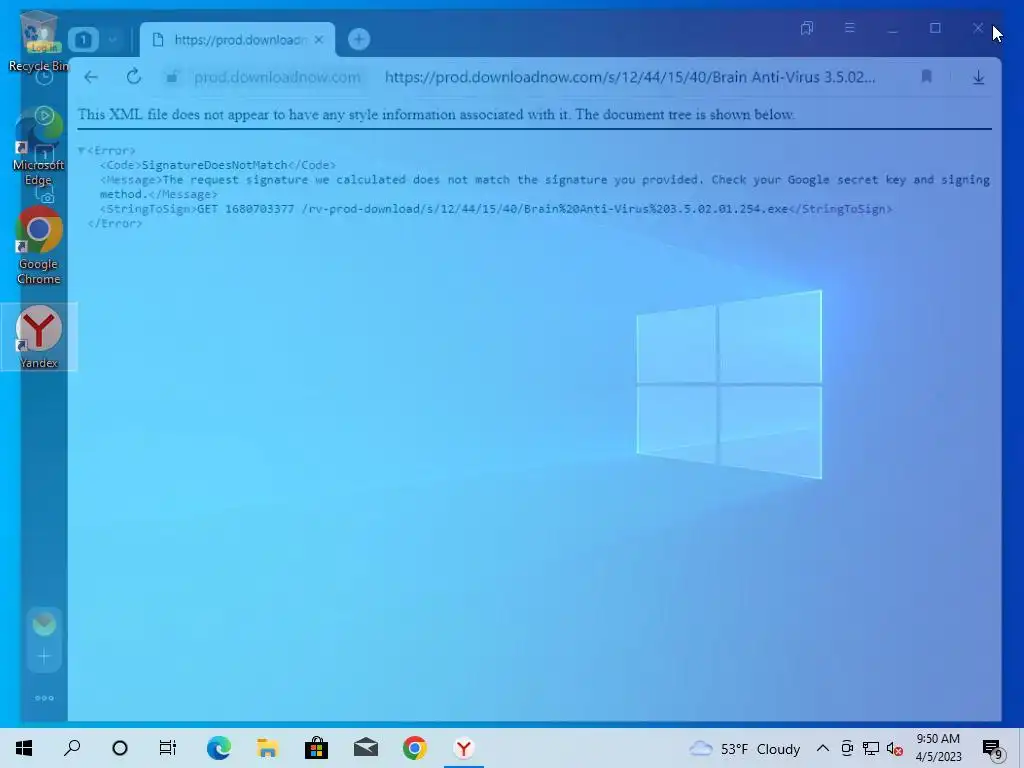This screenshot has height=768, width=1024.
Task: Click the StringToSign line in the XML
Action: pyautogui.click(x=496, y=209)
